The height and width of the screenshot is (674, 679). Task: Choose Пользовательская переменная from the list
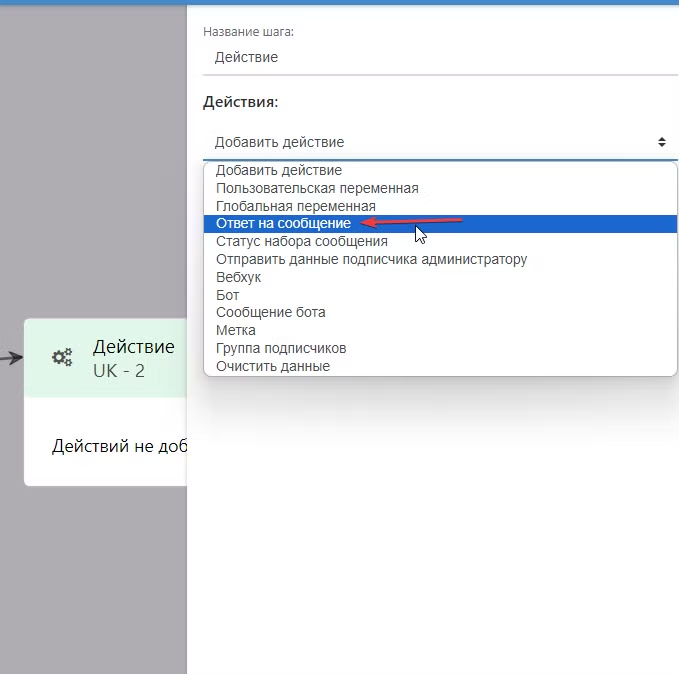317,188
